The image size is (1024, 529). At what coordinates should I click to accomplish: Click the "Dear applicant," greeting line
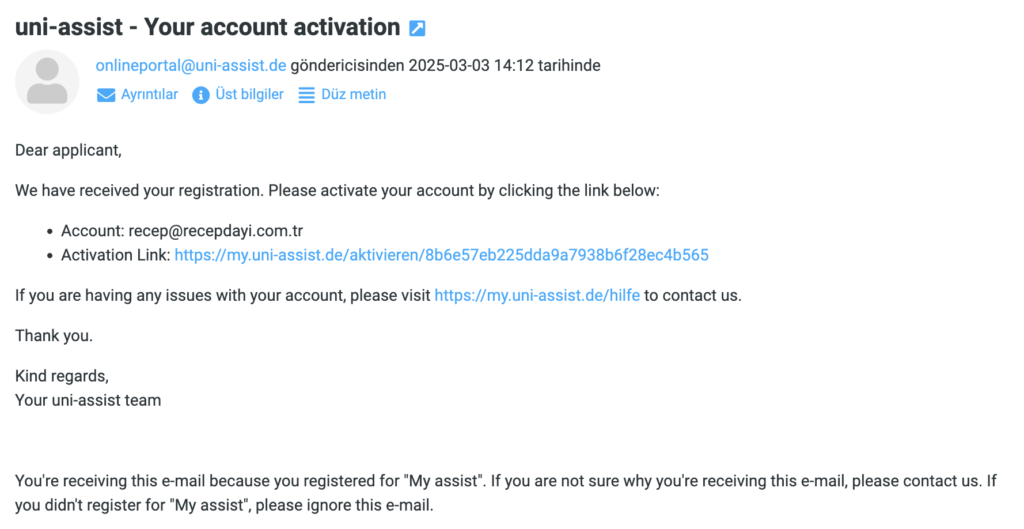click(x=68, y=151)
